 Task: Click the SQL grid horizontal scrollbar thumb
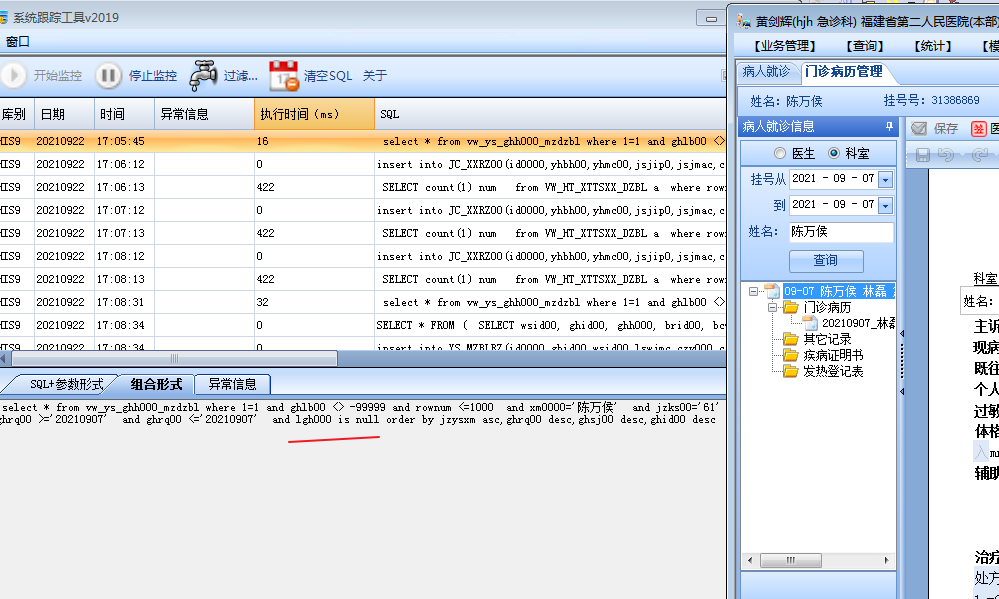tap(174, 359)
